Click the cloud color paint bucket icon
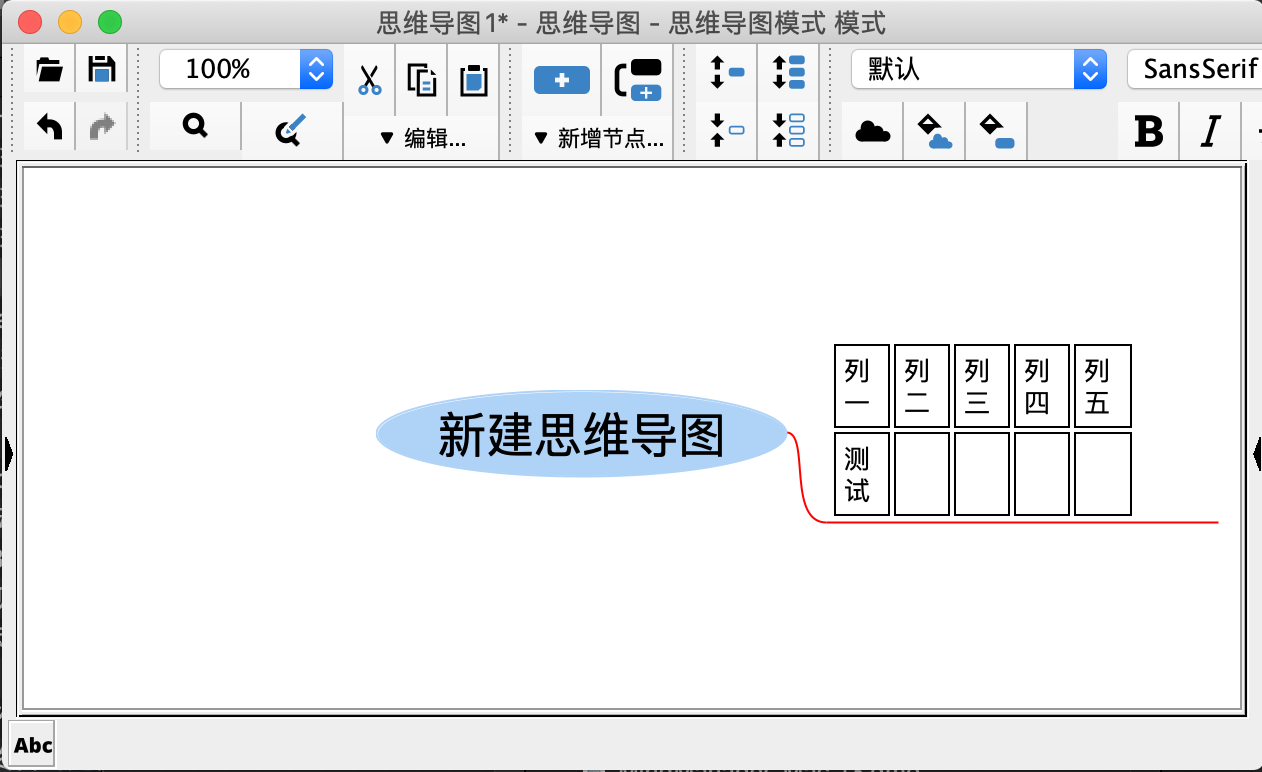This screenshot has height=772, width=1262. pos(934,131)
